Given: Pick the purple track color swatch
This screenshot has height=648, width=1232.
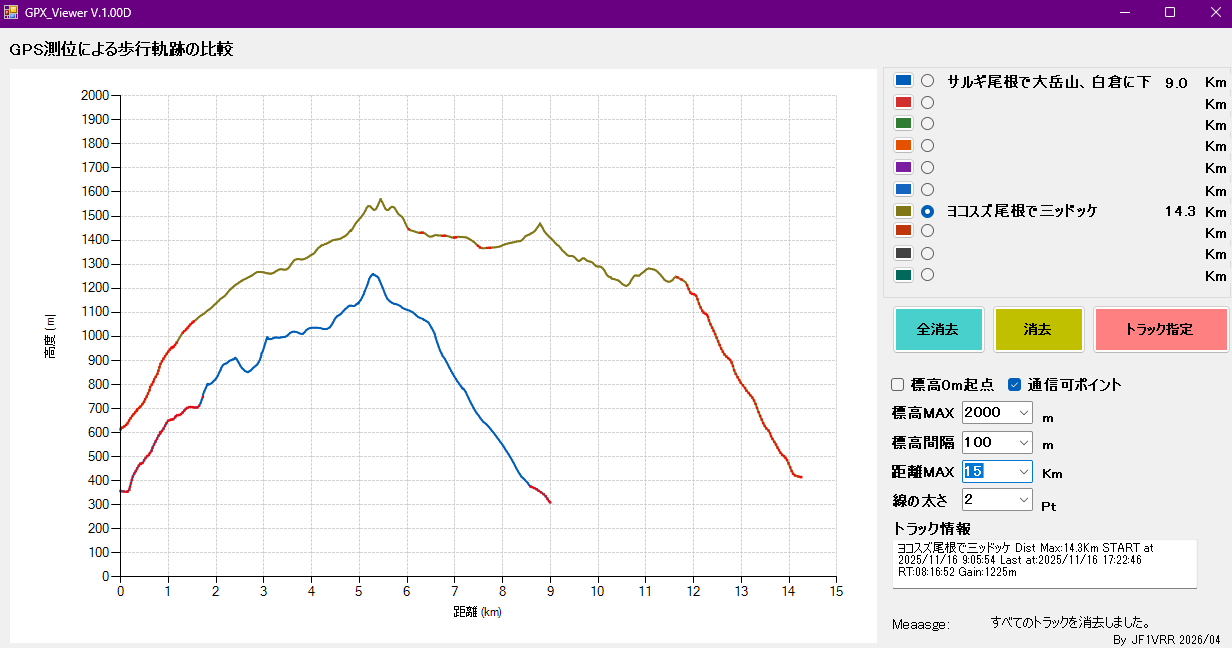Looking at the screenshot, I should coord(903,168).
